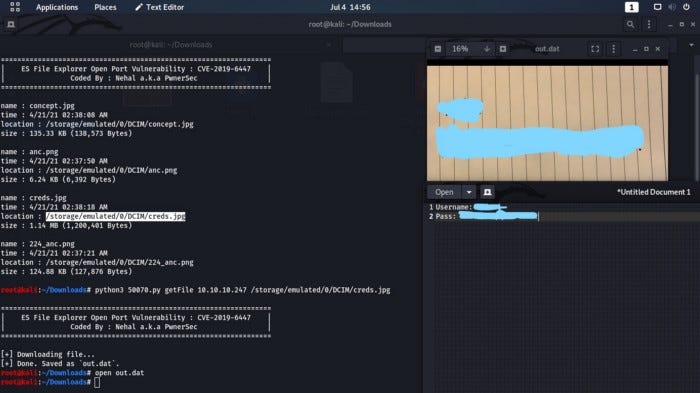Click the new tab icon in the terminal header
This screenshot has width=700, height=393.
pyautogui.click(x=11, y=25)
